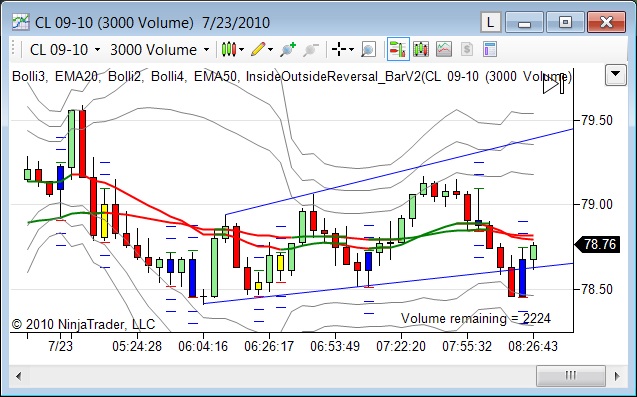Click the greyed zoom out icon
This screenshot has height=397, width=637.
tap(311, 50)
